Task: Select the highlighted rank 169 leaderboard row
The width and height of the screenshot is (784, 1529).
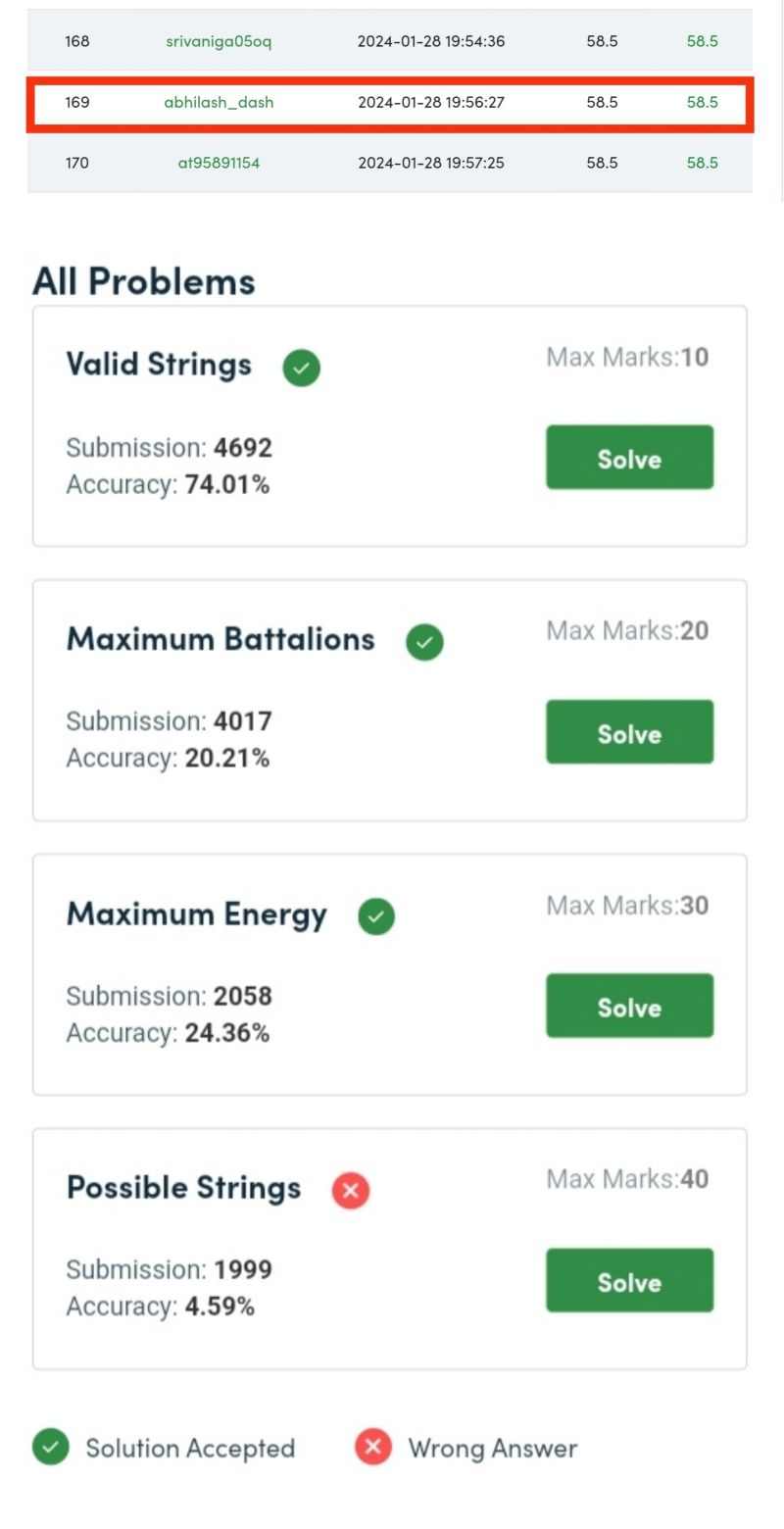Action: [x=390, y=102]
